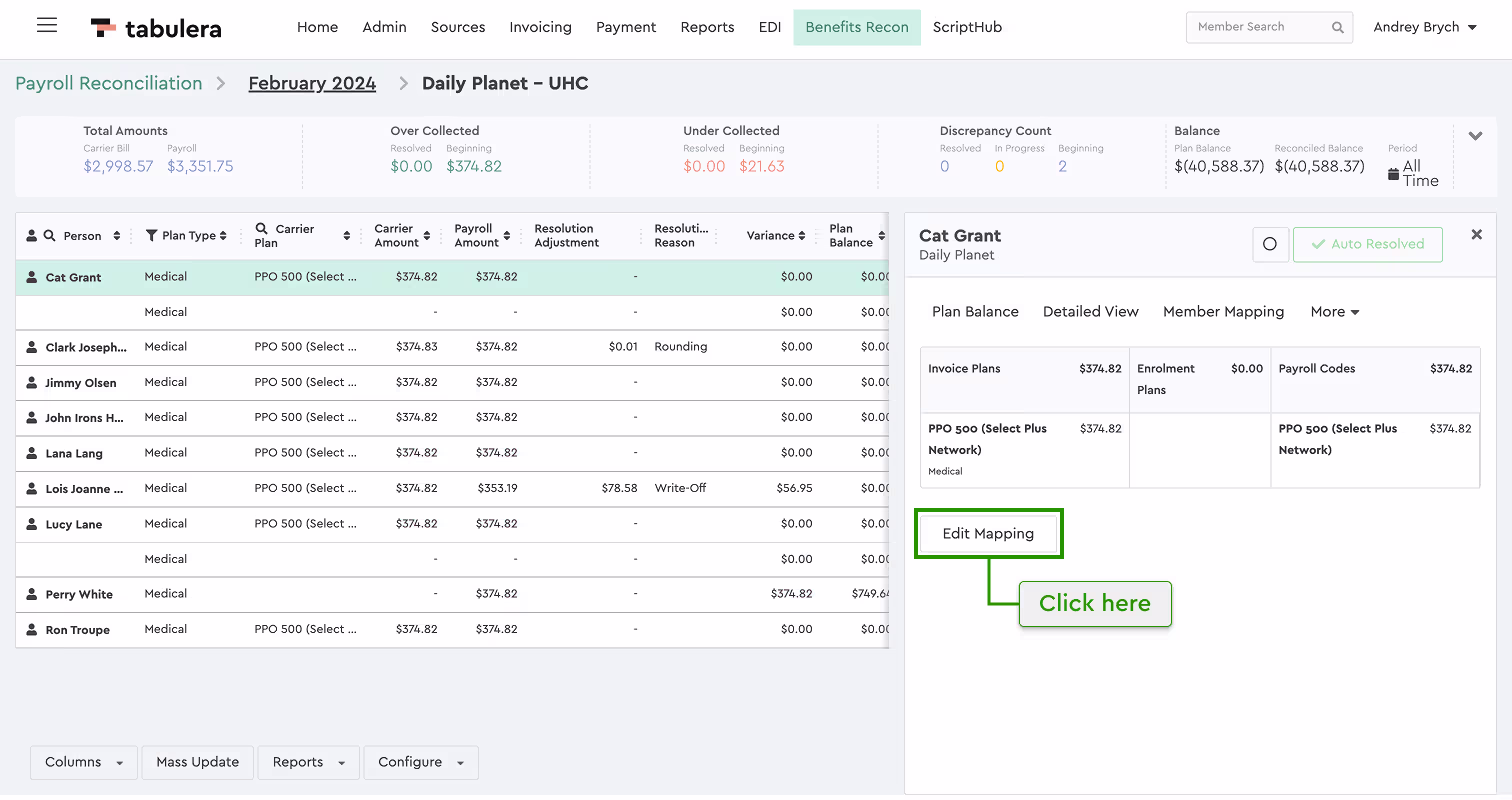Click the Plan Type filter funnel icon
The height and width of the screenshot is (800, 1512).
[152, 236]
